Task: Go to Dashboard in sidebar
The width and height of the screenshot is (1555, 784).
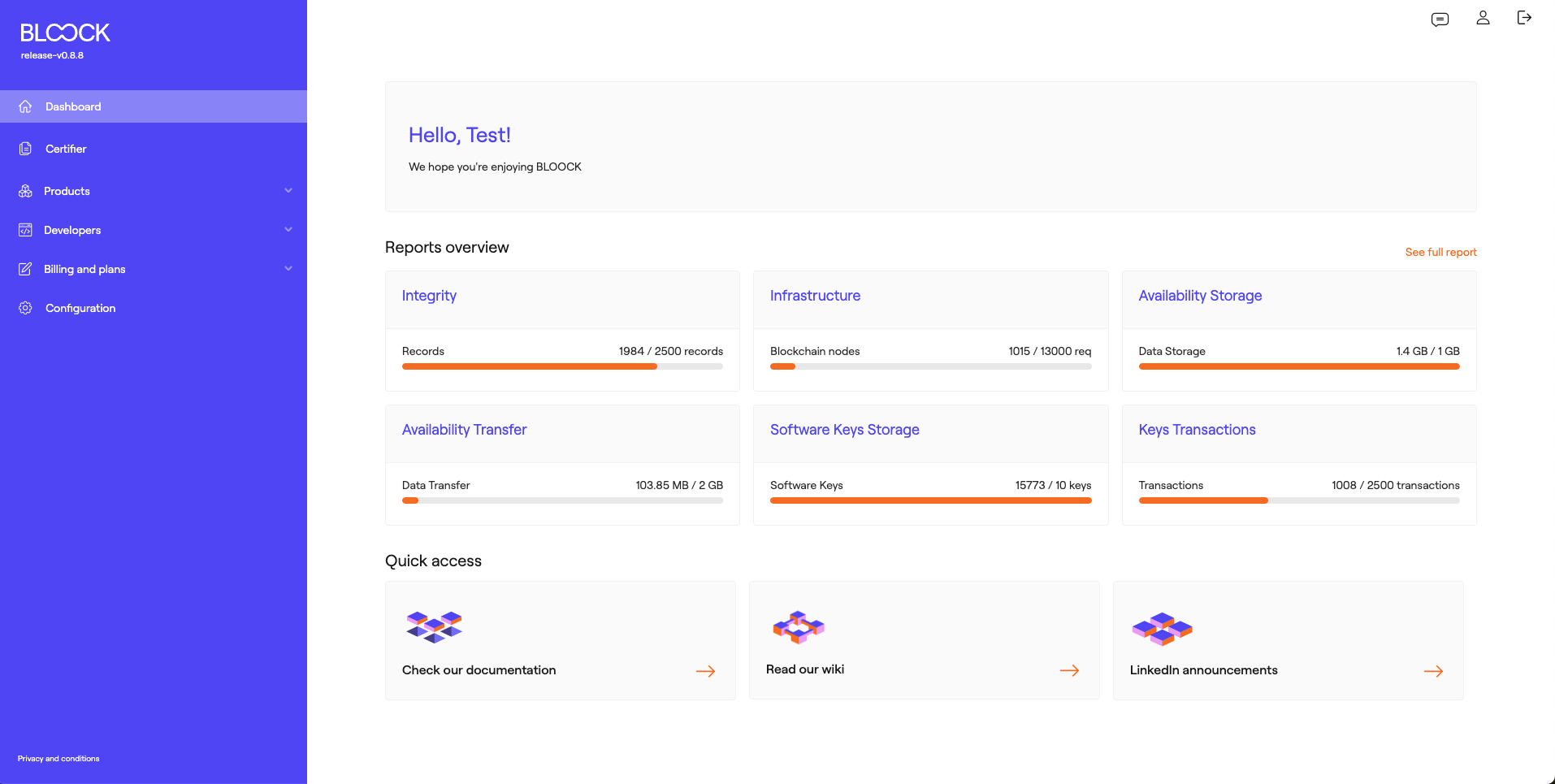Action: click(x=154, y=106)
